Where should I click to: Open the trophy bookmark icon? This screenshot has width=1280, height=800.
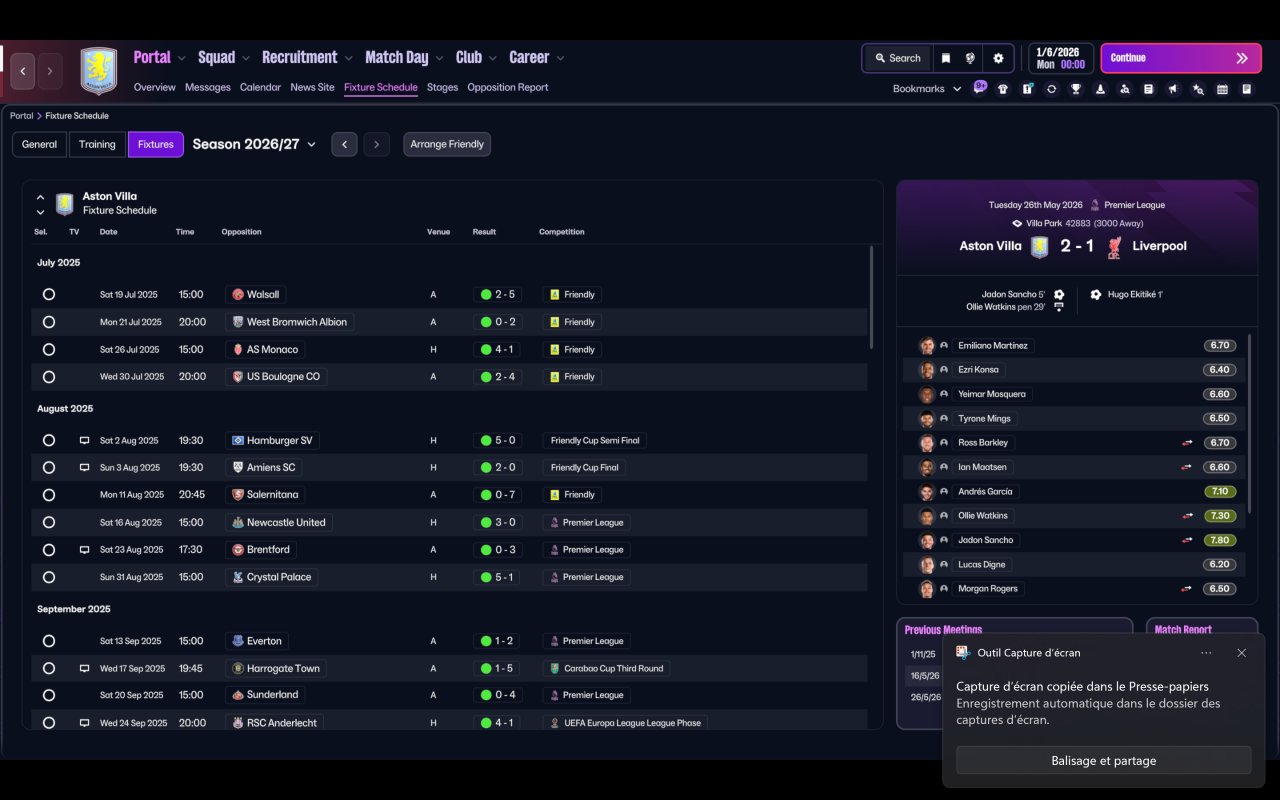pos(1076,89)
